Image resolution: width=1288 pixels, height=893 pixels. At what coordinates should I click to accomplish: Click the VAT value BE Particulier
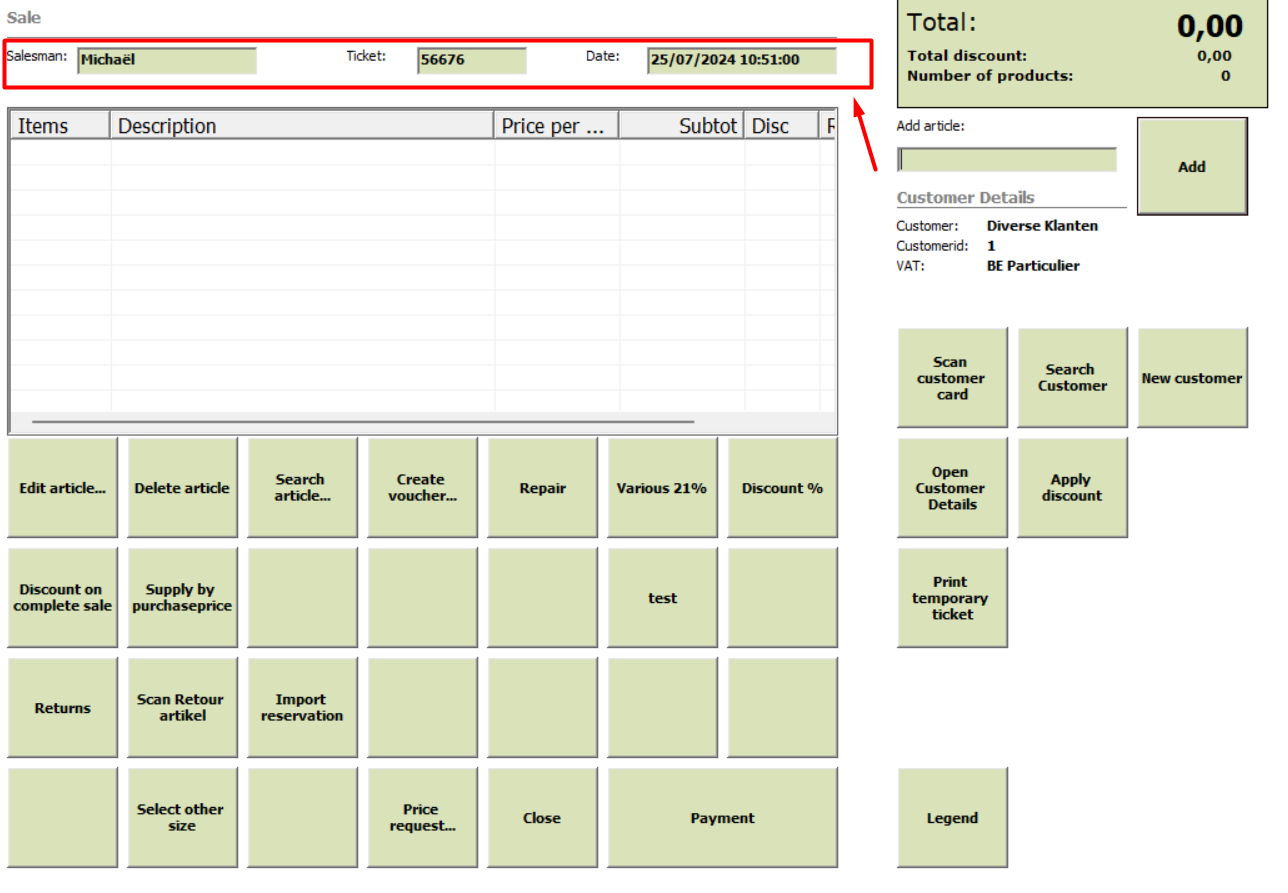coord(1033,266)
